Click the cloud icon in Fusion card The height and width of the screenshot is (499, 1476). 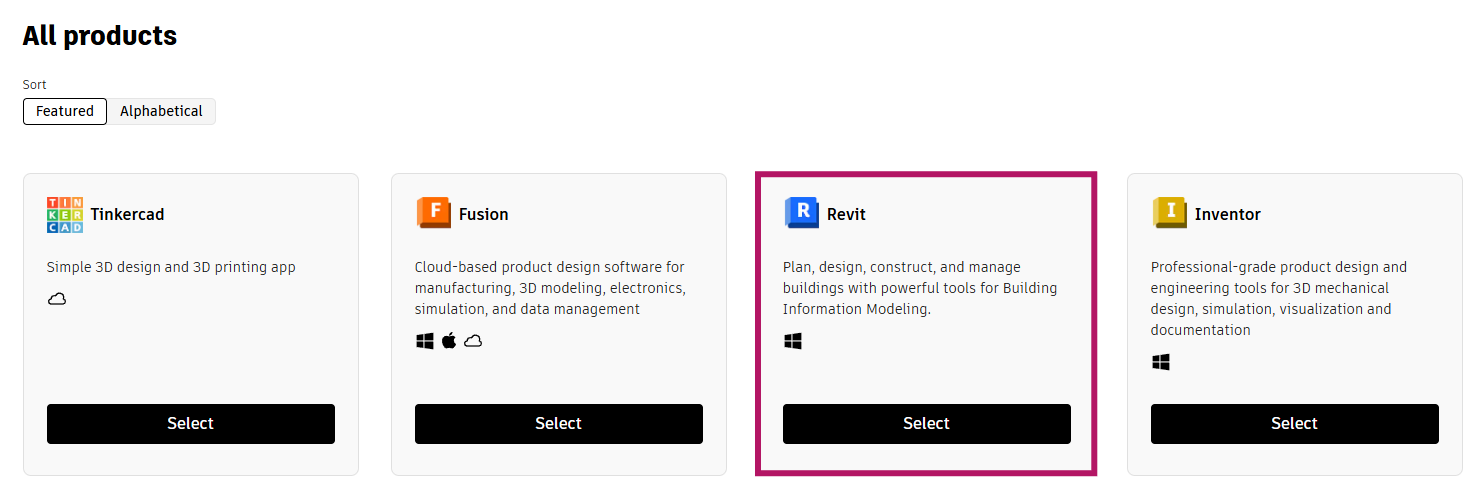[473, 341]
